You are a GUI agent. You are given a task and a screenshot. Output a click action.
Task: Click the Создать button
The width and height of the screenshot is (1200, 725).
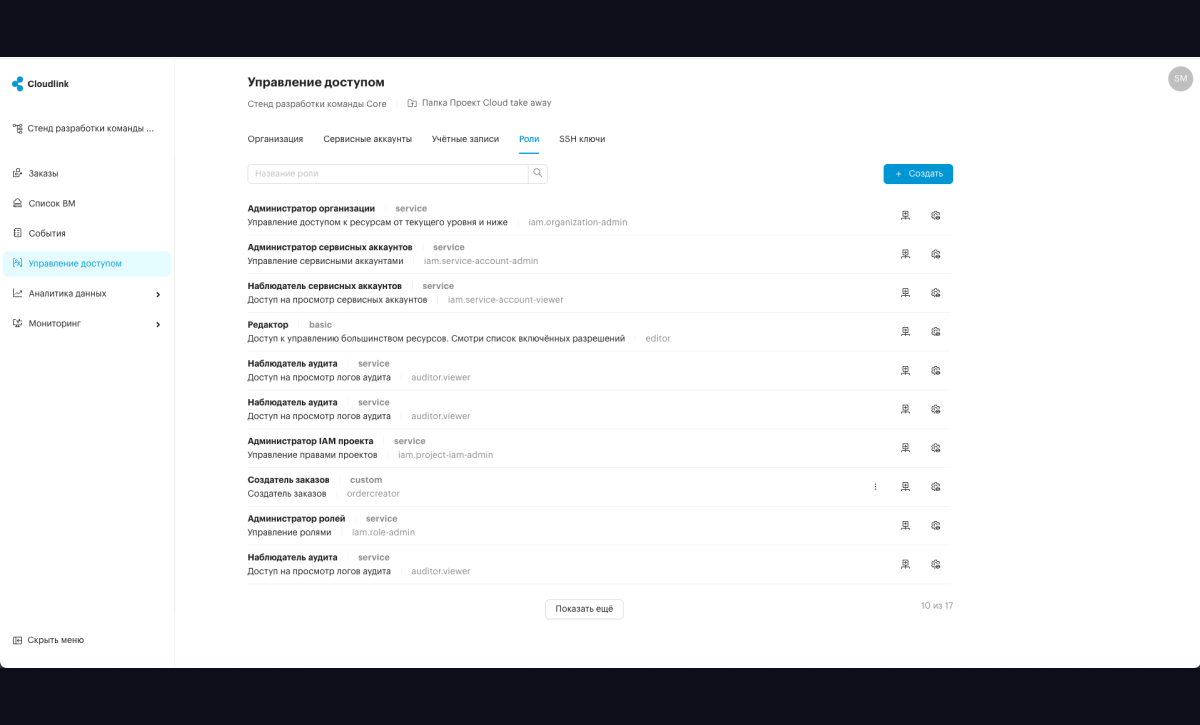click(x=918, y=174)
